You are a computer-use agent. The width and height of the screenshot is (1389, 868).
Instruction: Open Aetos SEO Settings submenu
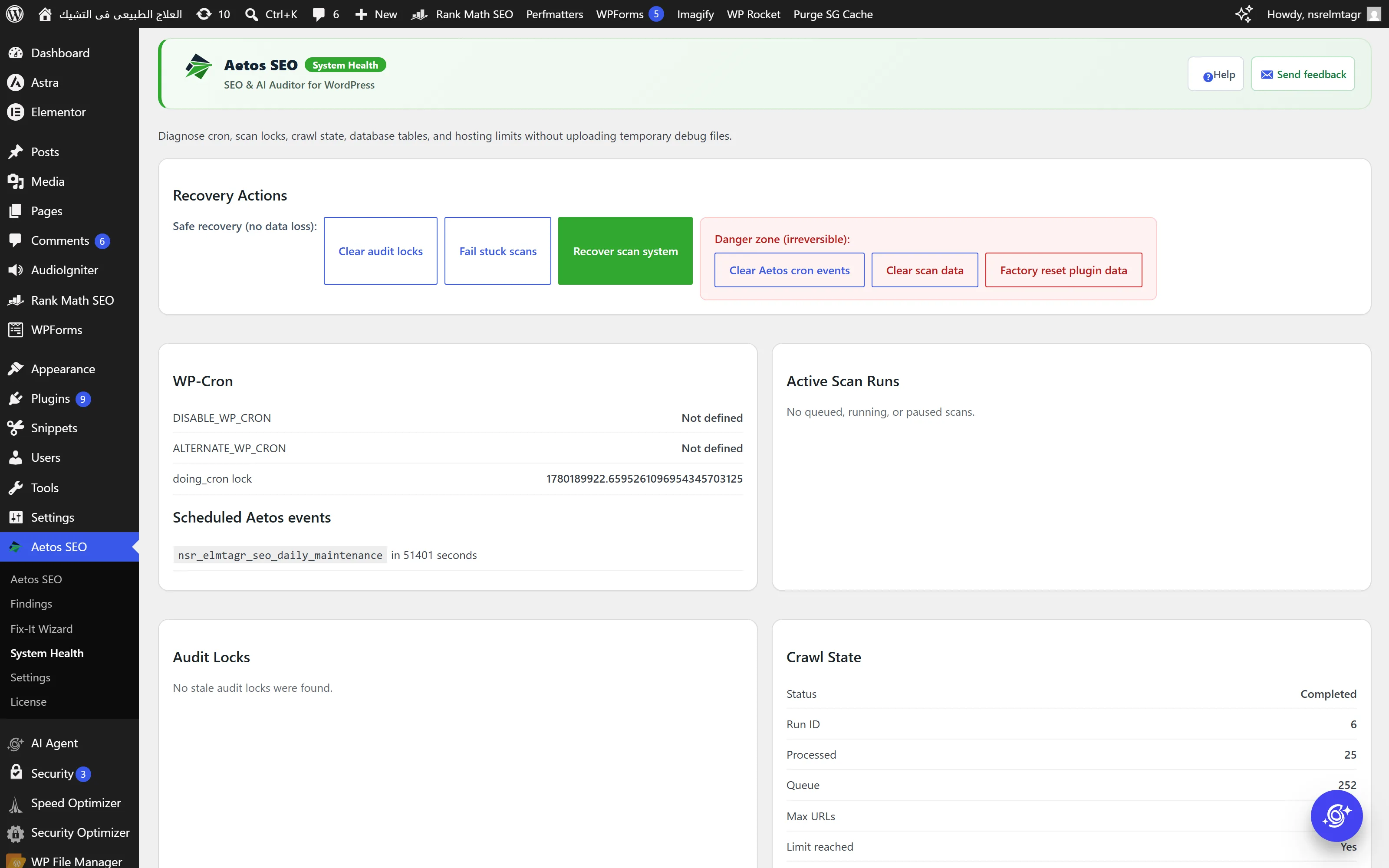coord(30,677)
